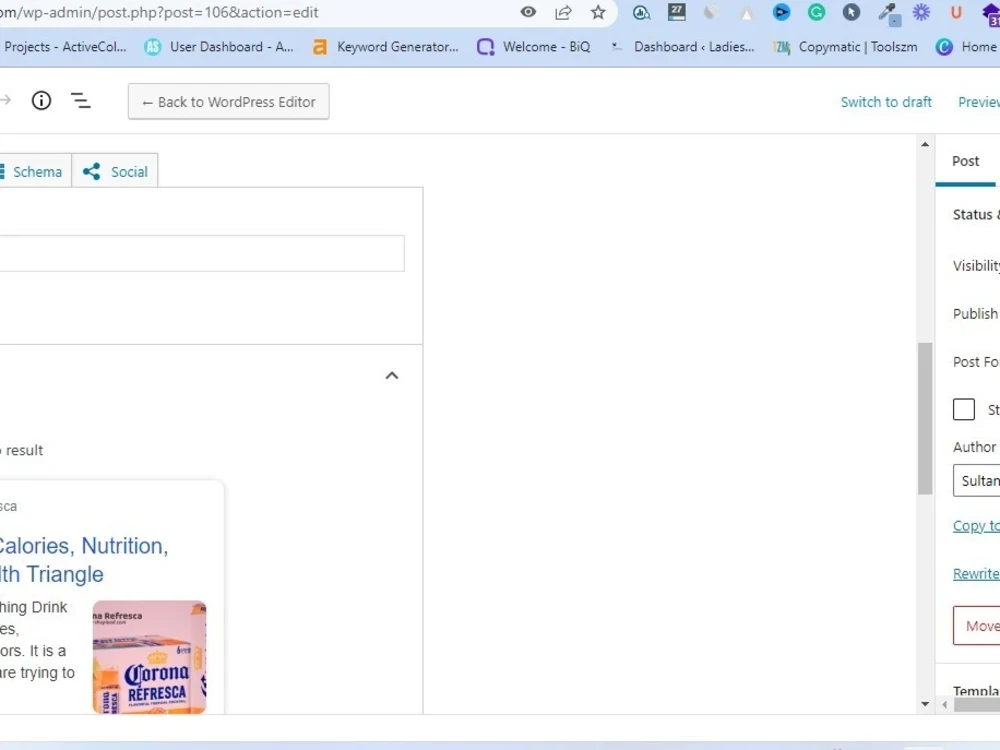This screenshot has width=1000, height=750.
Task: Open the Home bookmark with Canva icon
Action: click(x=966, y=47)
